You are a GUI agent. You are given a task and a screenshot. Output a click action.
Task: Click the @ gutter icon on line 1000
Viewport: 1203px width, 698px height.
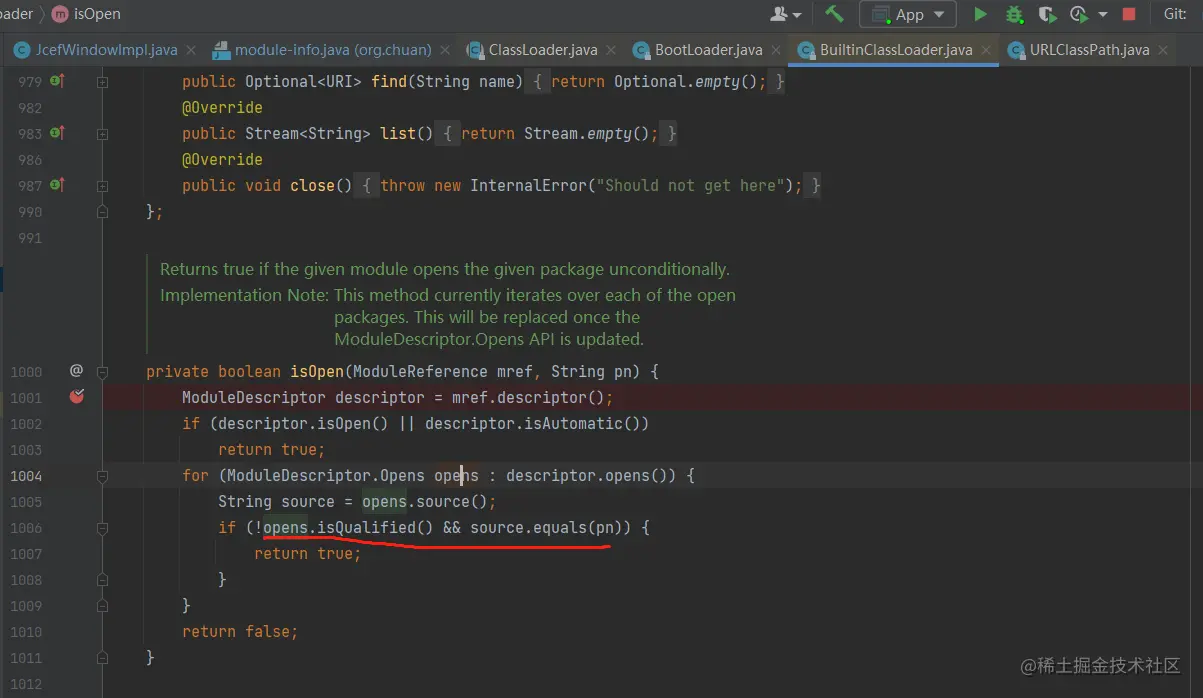tap(76, 370)
